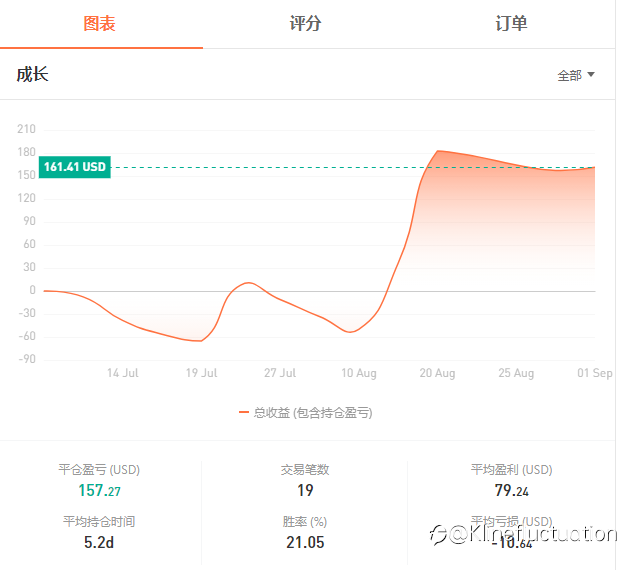Click the 0 y-axis label
Image resolution: width=623 pixels, height=570 pixels.
pos(32,290)
